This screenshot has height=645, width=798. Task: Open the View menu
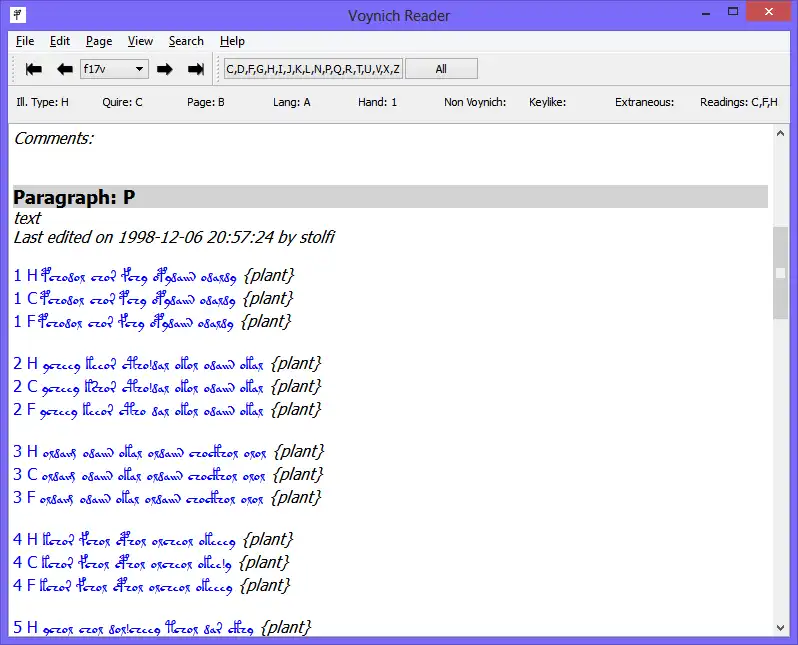pos(140,41)
